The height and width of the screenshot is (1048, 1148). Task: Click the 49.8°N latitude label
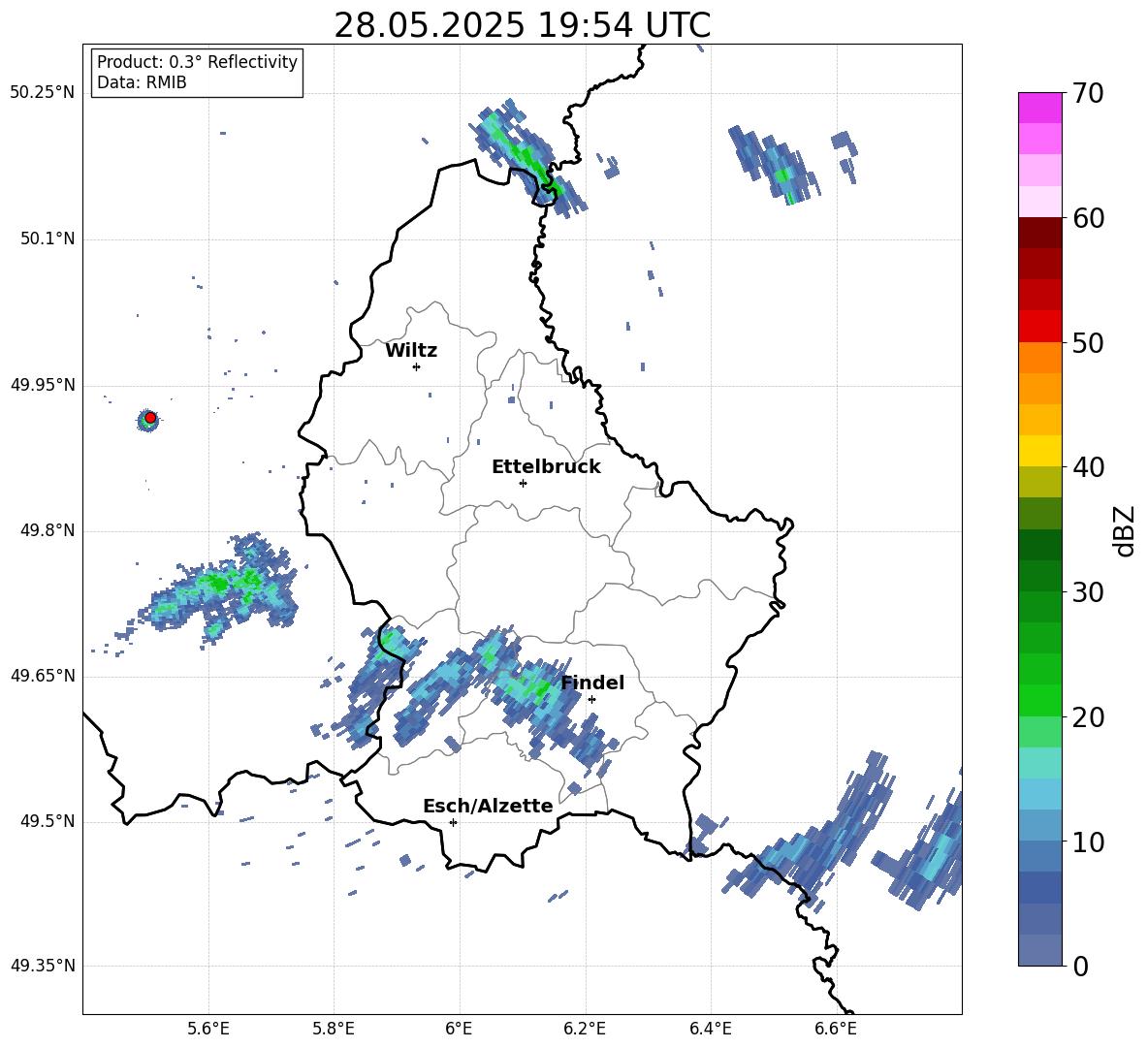pyautogui.click(x=48, y=530)
